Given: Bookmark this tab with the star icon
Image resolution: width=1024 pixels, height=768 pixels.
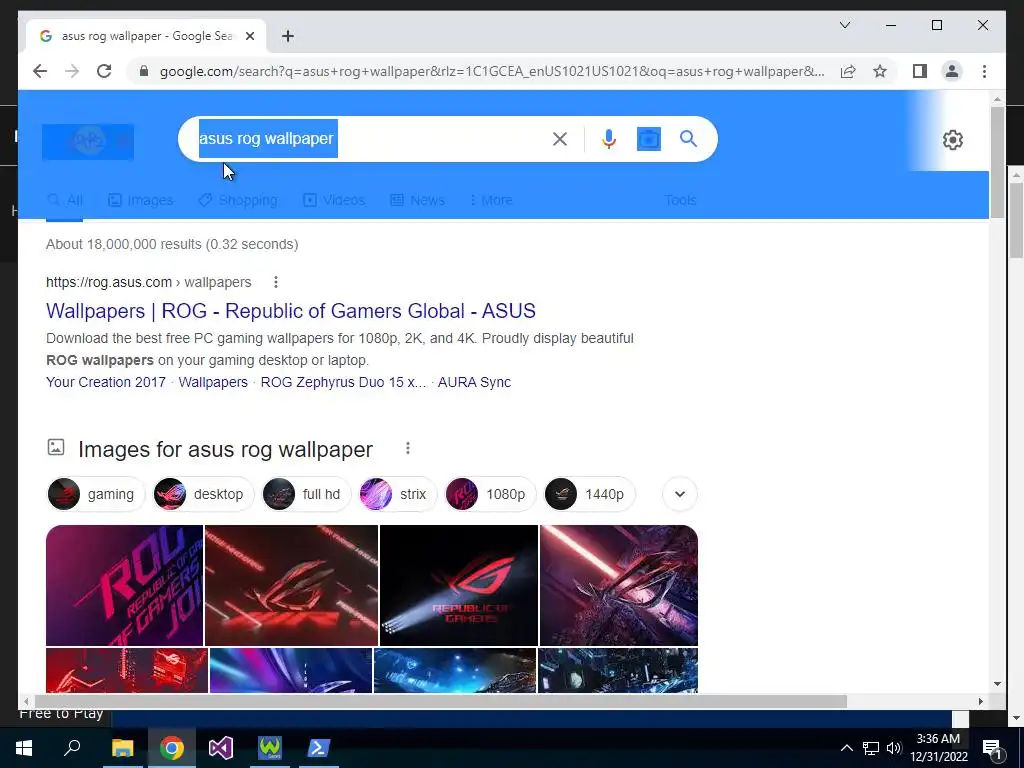Looking at the screenshot, I should point(880,71).
